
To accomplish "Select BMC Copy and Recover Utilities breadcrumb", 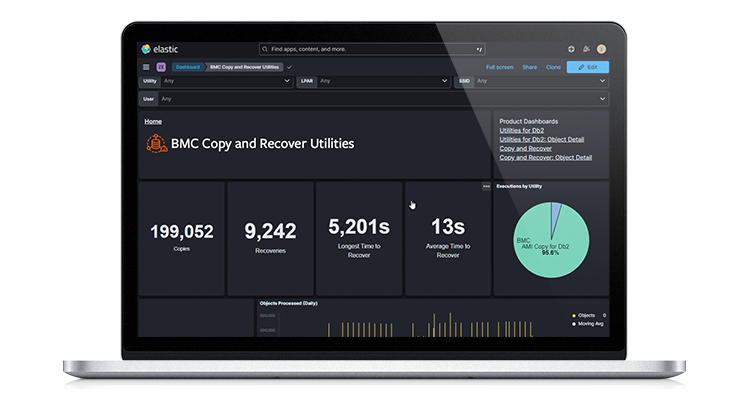I will point(244,67).
